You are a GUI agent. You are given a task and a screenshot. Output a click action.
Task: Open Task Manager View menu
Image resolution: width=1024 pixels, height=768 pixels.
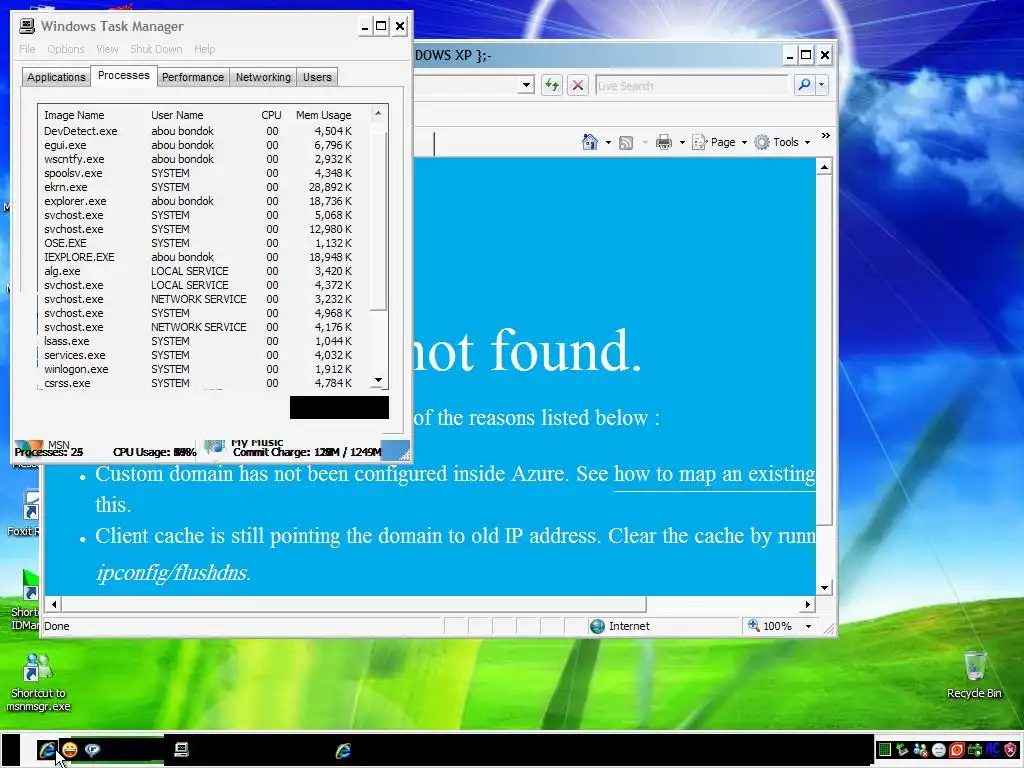click(x=107, y=49)
